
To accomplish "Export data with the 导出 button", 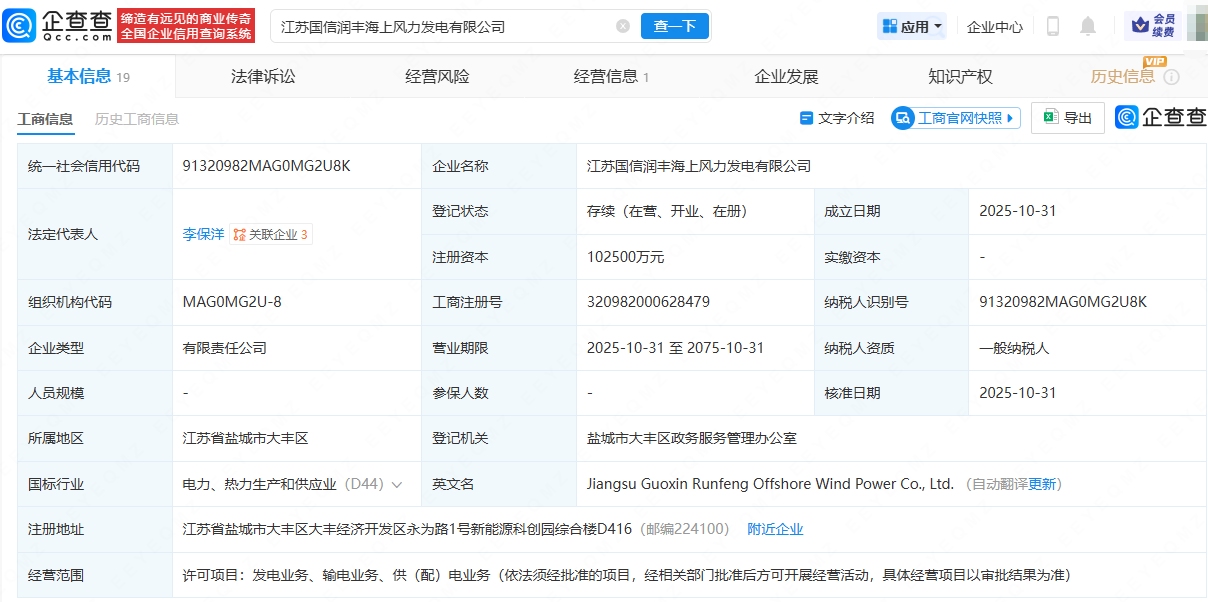I will 1068,118.
